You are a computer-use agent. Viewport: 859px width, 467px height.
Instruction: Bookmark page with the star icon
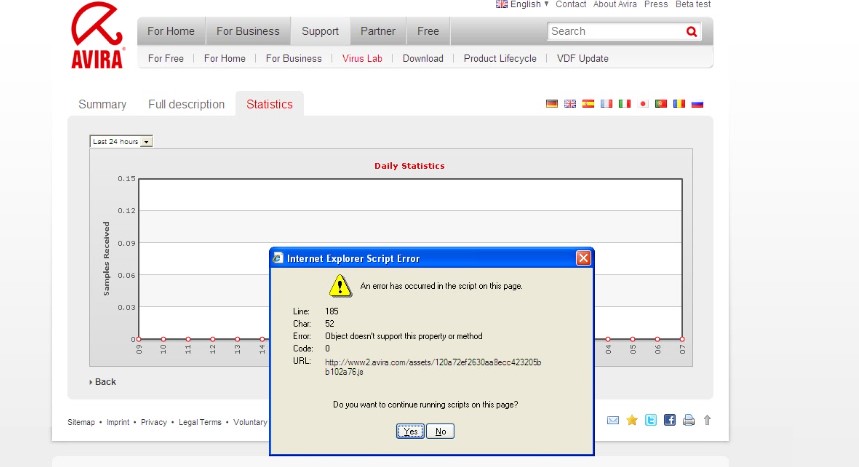coord(632,420)
